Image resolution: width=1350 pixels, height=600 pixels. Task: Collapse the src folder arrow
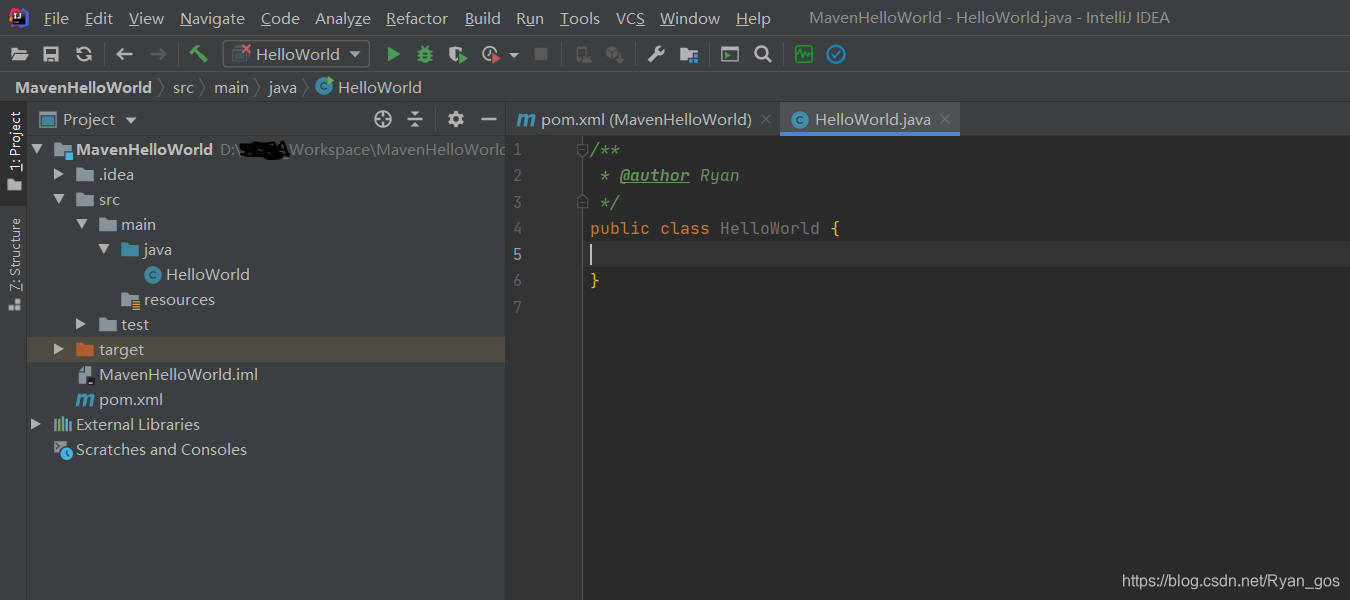(x=59, y=199)
